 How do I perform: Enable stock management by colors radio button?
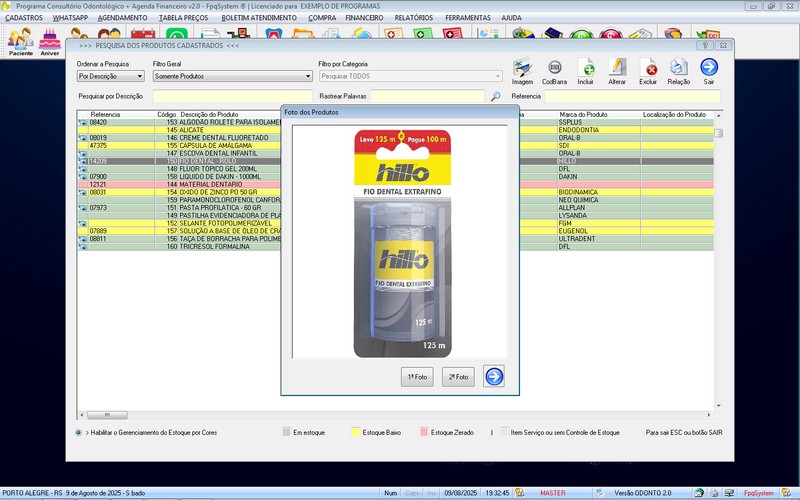point(79,432)
